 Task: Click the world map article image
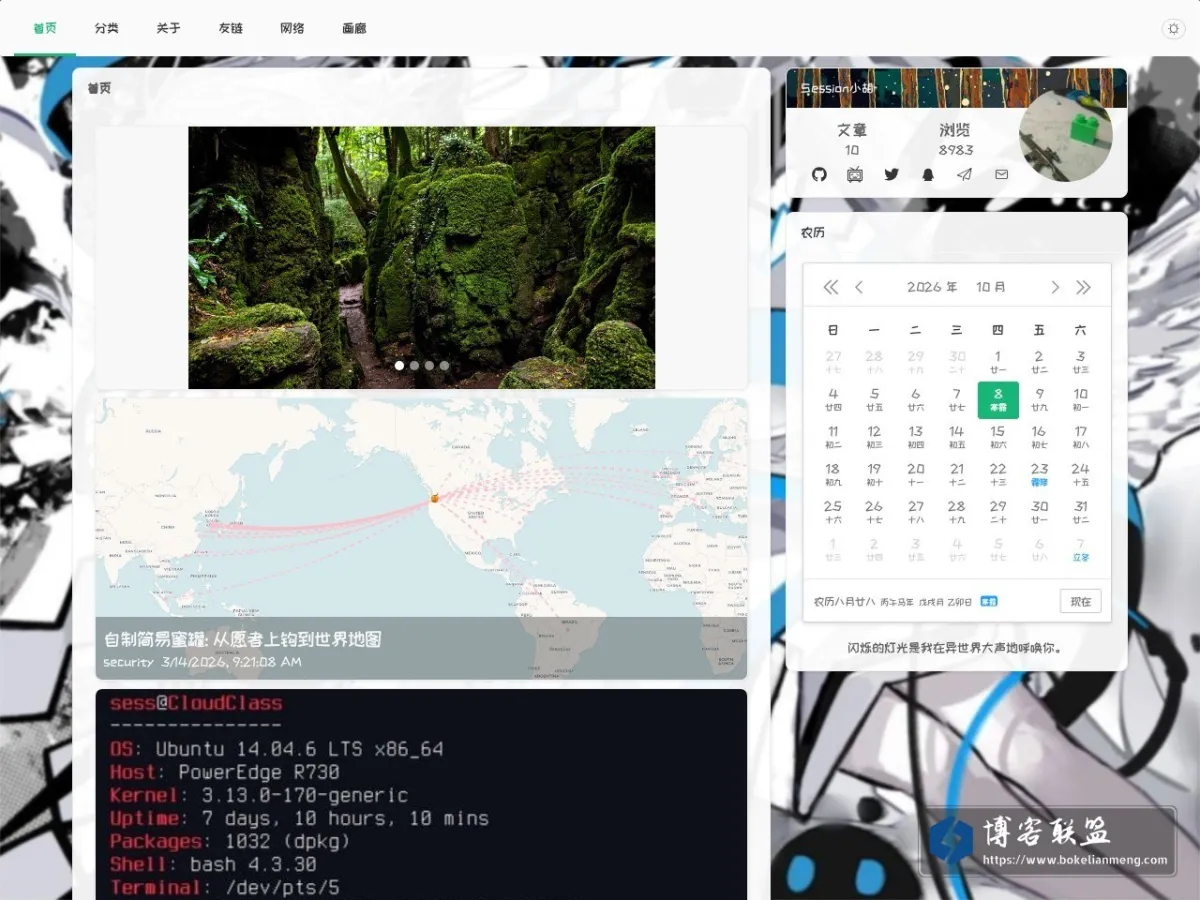coord(421,538)
